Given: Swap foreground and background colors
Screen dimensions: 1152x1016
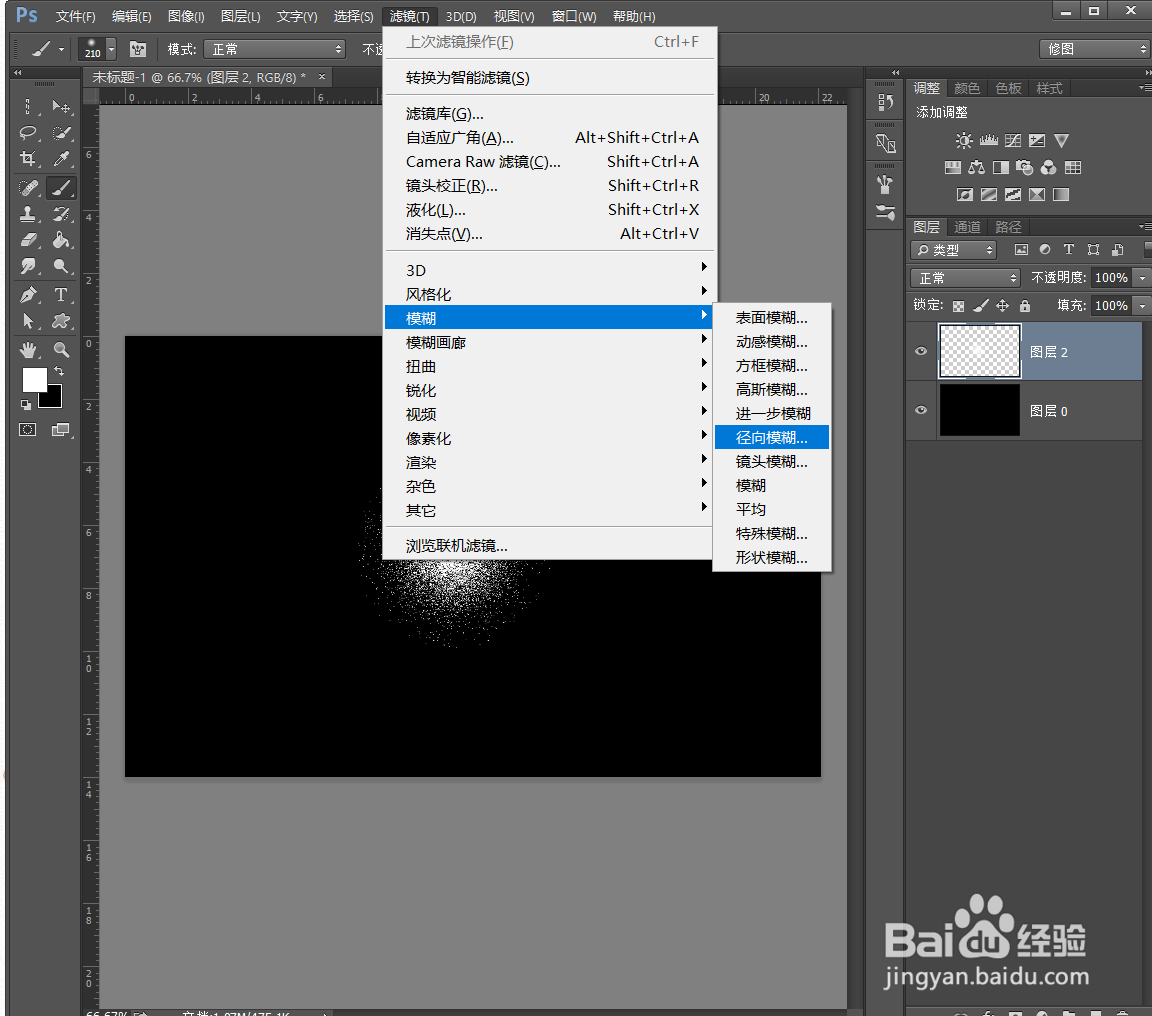Looking at the screenshot, I should [59, 371].
